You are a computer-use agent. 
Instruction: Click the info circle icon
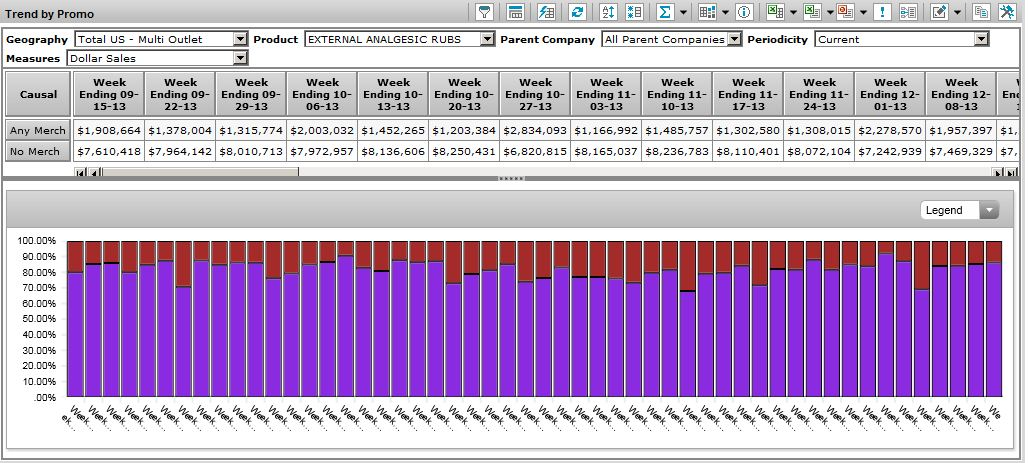(744, 12)
